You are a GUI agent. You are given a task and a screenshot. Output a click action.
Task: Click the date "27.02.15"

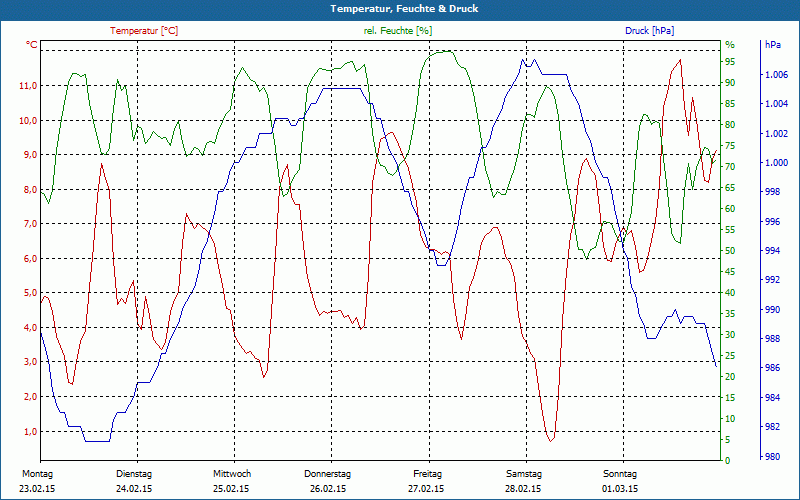click(x=426, y=489)
